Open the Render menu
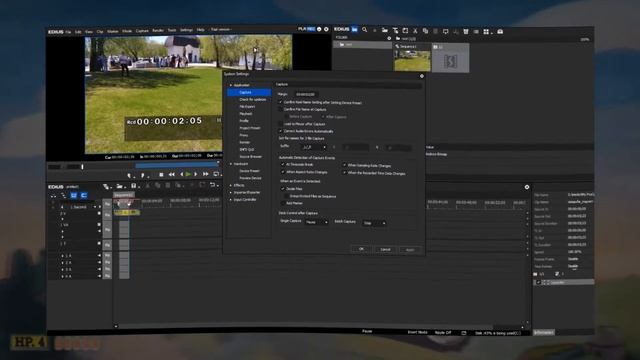Screen dimensions: 640x360 158,31
